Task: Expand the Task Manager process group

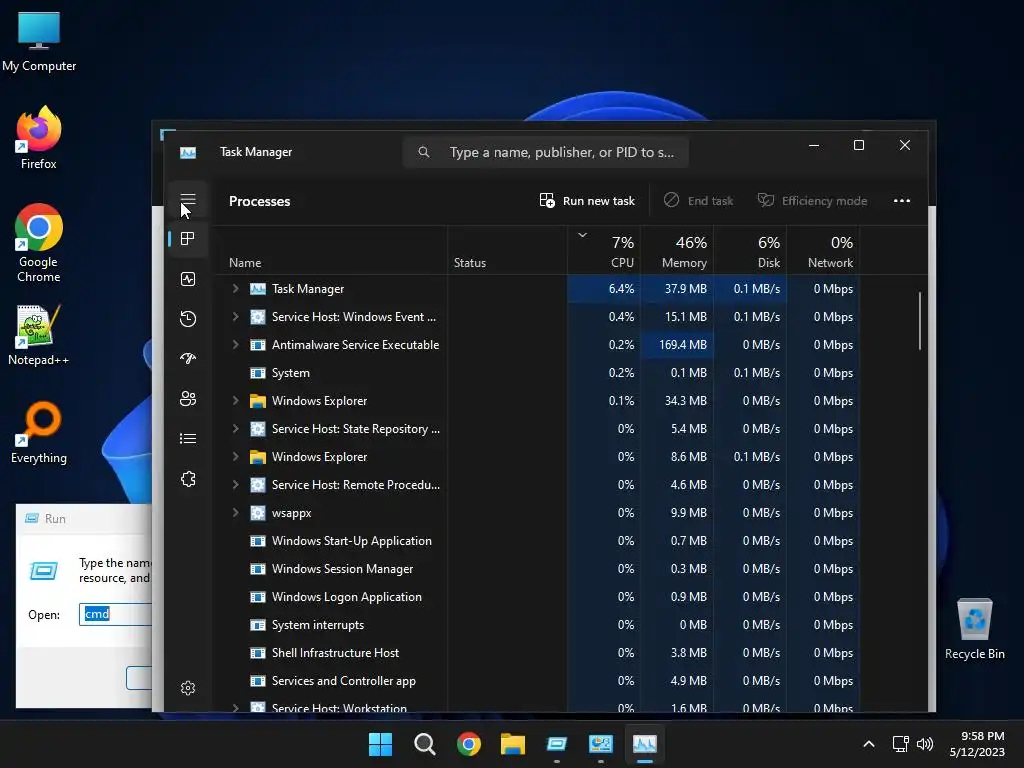Action: (x=235, y=289)
